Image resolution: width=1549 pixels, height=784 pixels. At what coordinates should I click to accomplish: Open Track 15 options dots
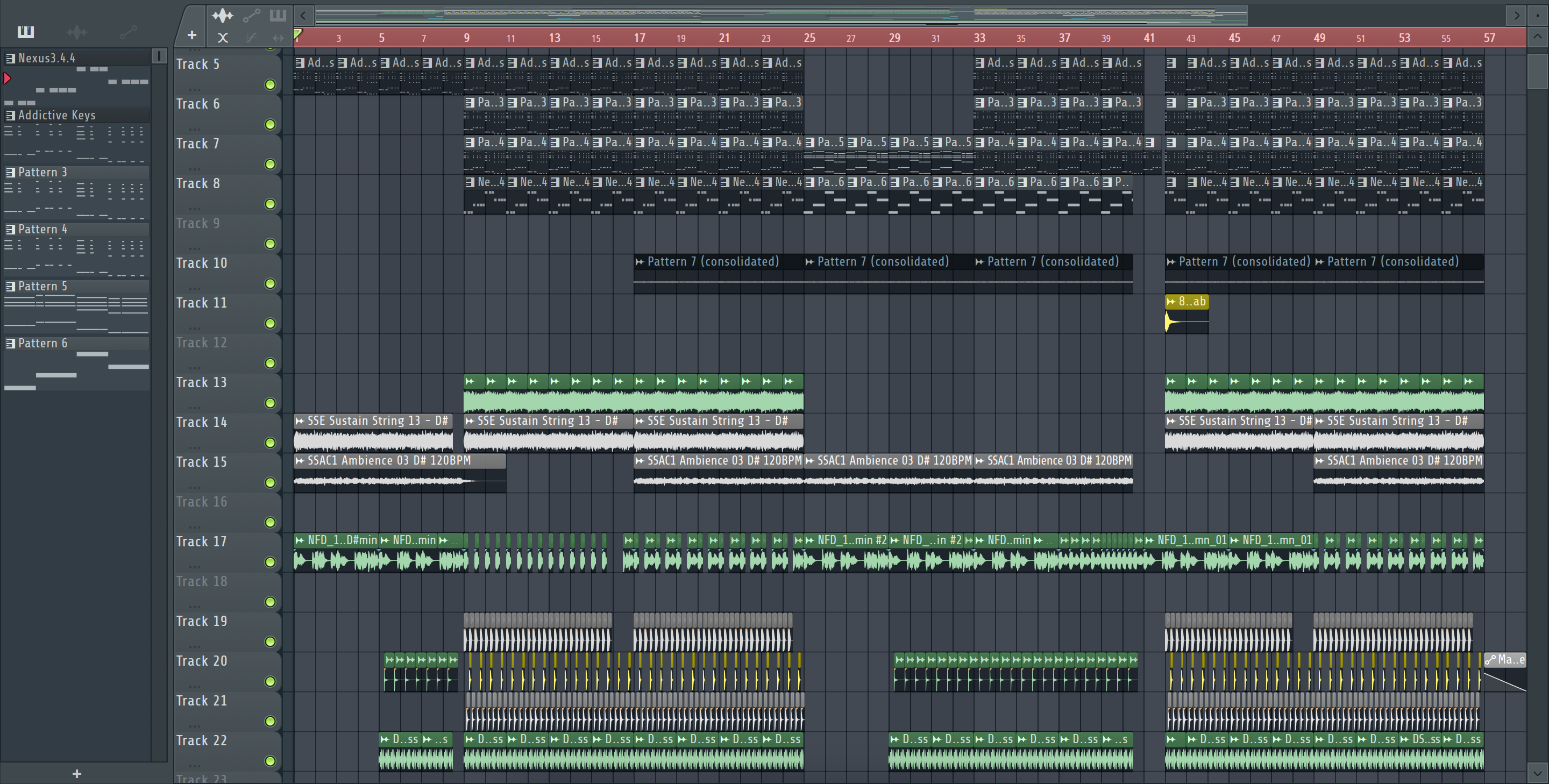[x=194, y=487]
